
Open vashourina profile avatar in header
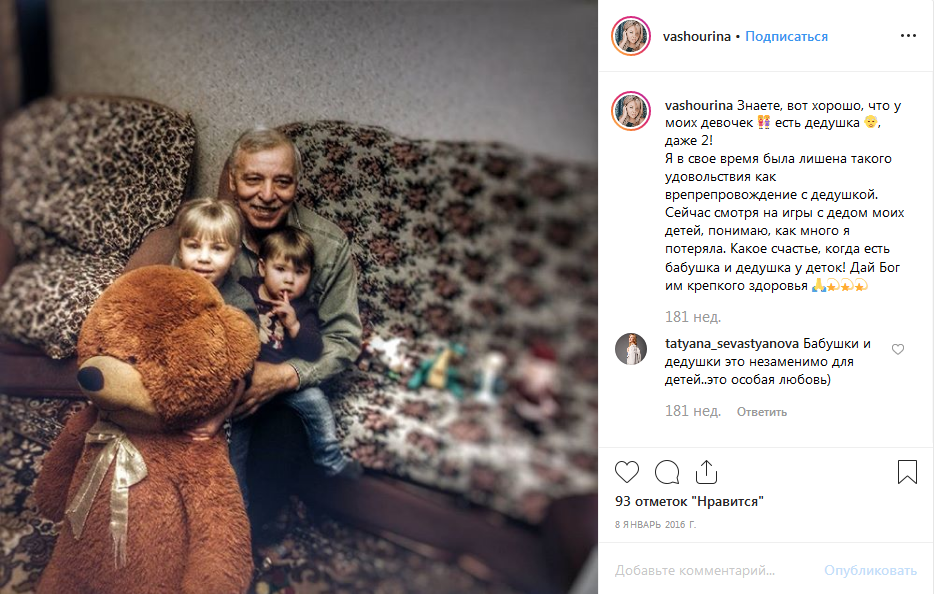coord(631,36)
